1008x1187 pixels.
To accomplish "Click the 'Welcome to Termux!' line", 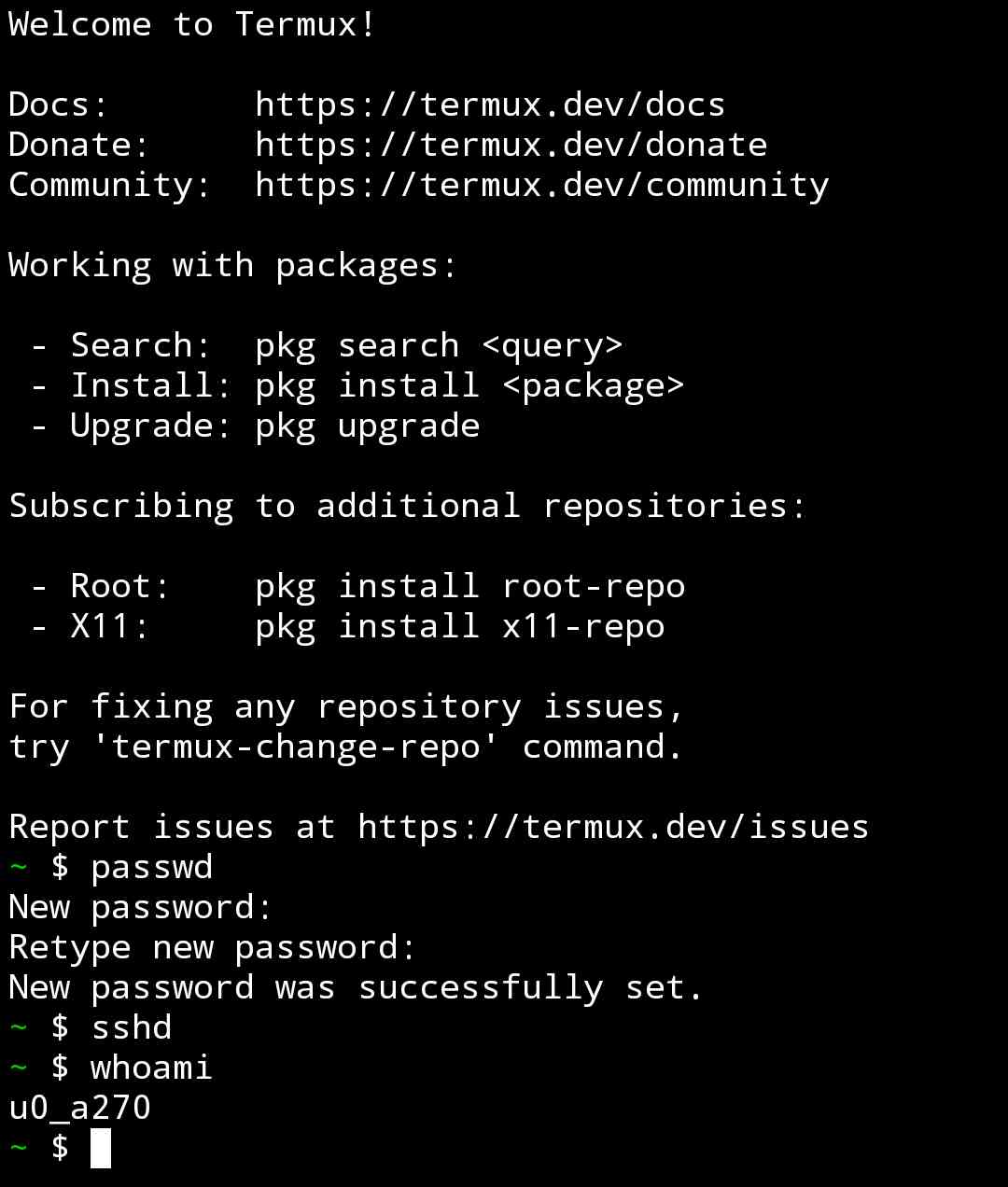I will [x=192, y=24].
